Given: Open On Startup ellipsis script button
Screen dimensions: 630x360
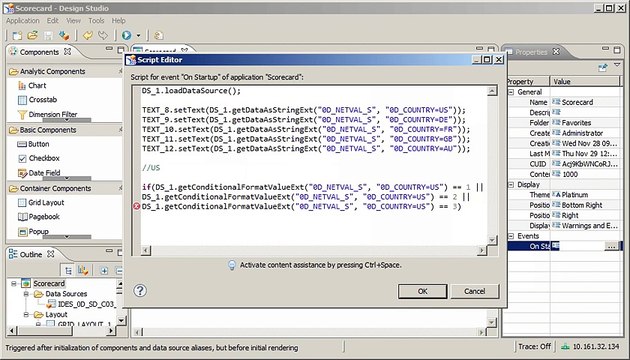Looking at the screenshot, I should (x=611, y=246).
